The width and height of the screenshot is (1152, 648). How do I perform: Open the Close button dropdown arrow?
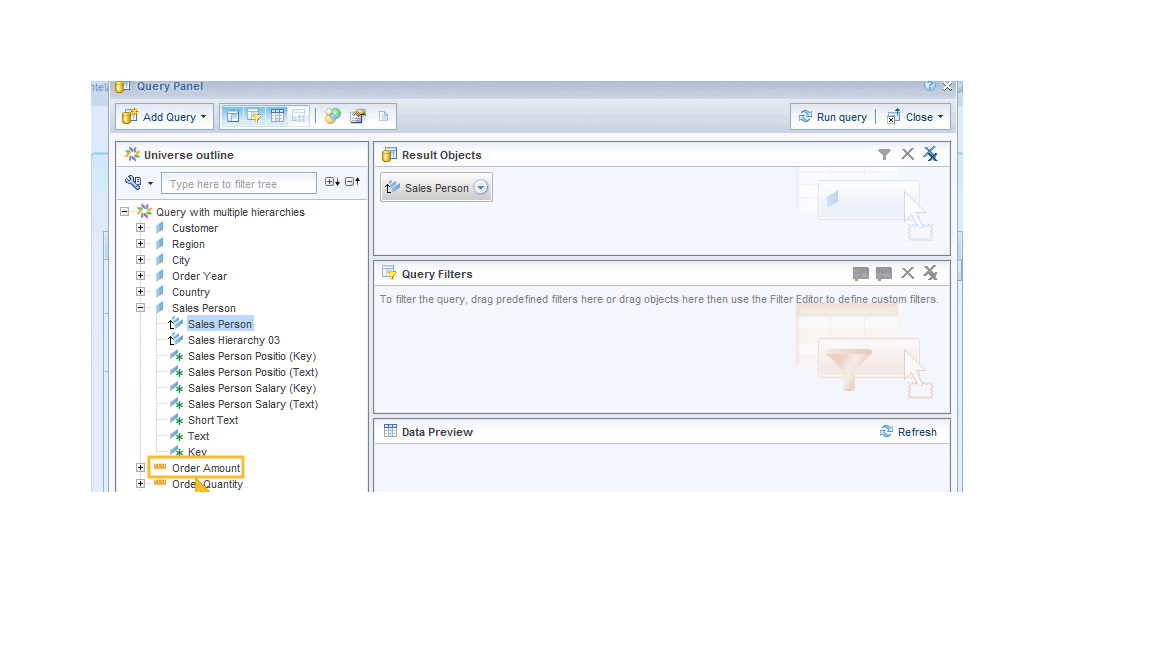939,116
